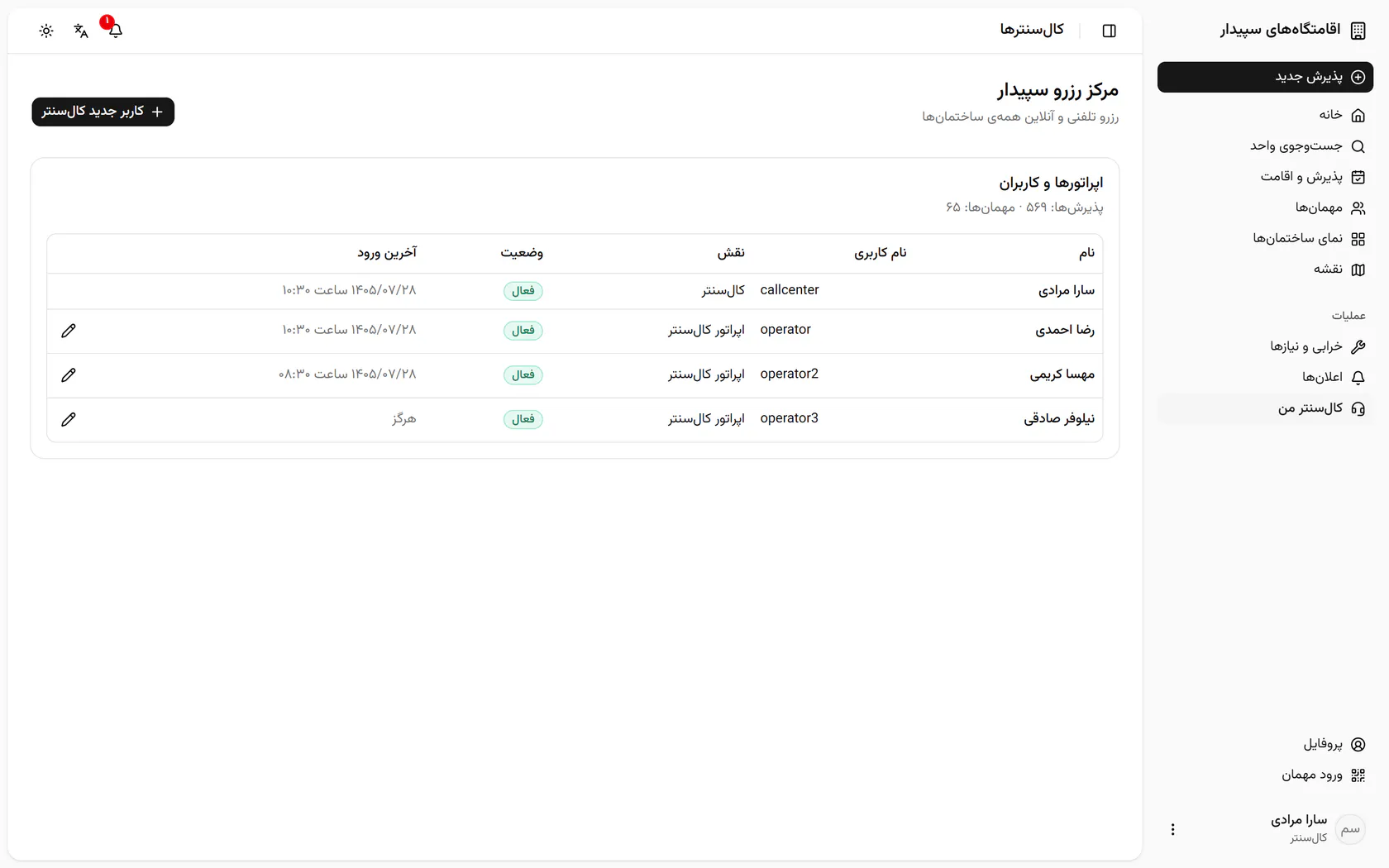Open خرابی و نیازها menu item
Viewport: 1389px width, 868px height.
[x=1265, y=346]
